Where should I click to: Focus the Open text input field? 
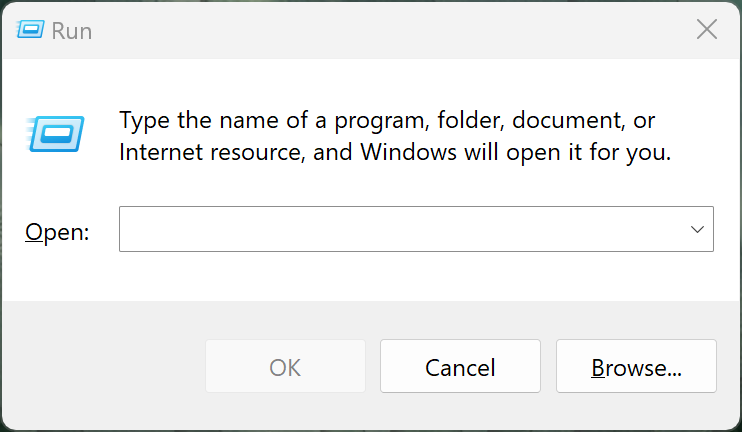pyautogui.click(x=400, y=229)
